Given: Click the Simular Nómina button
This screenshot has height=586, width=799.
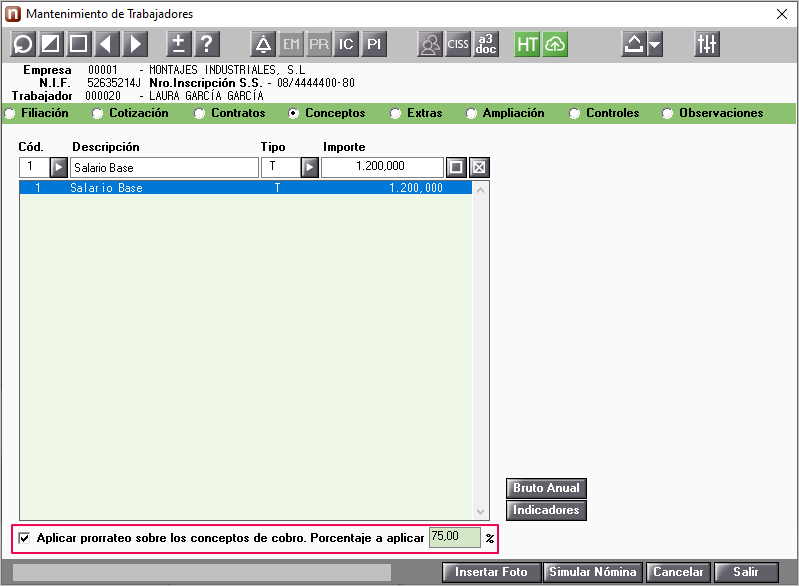Looking at the screenshot, I should [x=592, y=573].
